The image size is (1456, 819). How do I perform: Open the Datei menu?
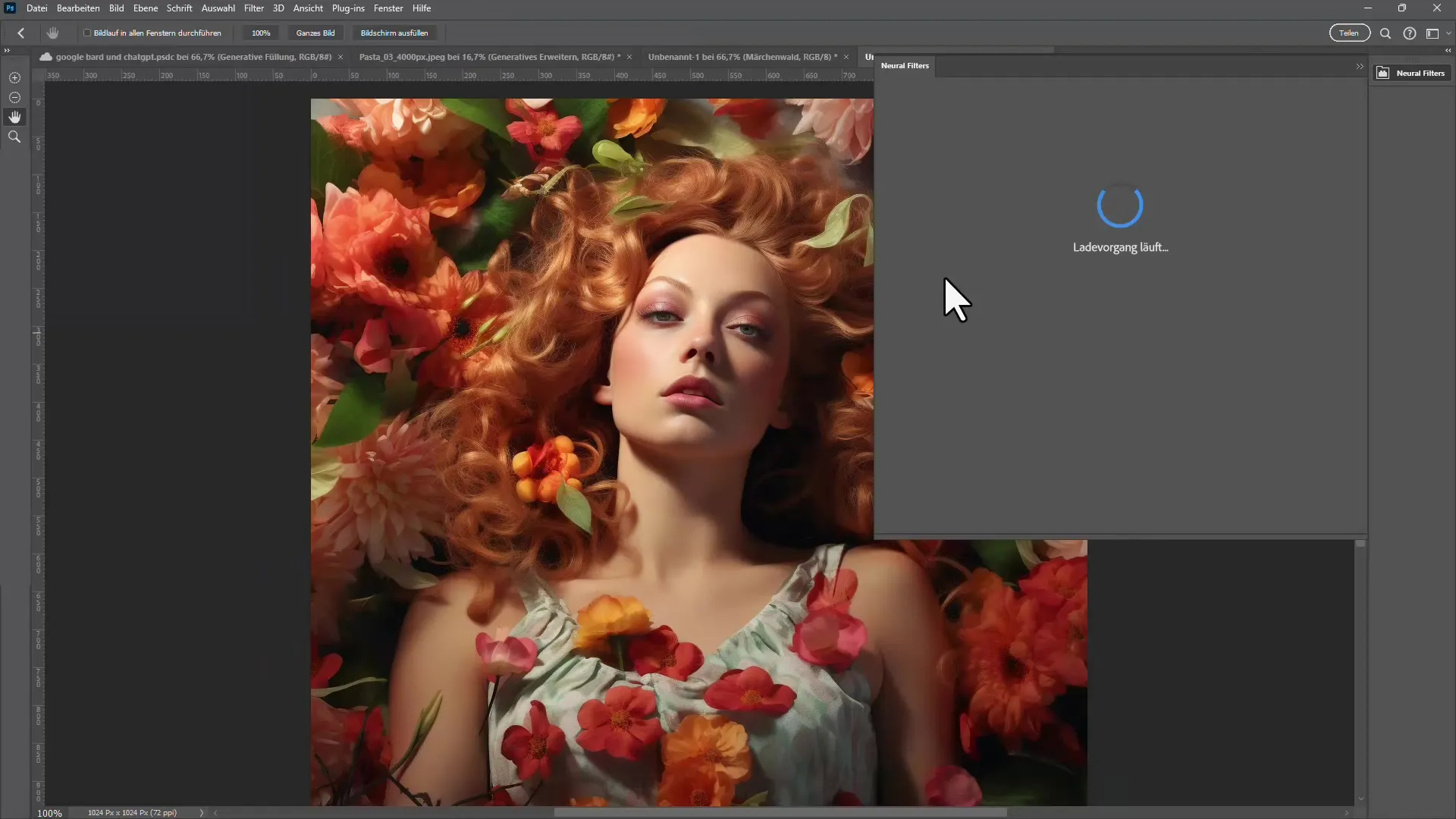(36, 8)
